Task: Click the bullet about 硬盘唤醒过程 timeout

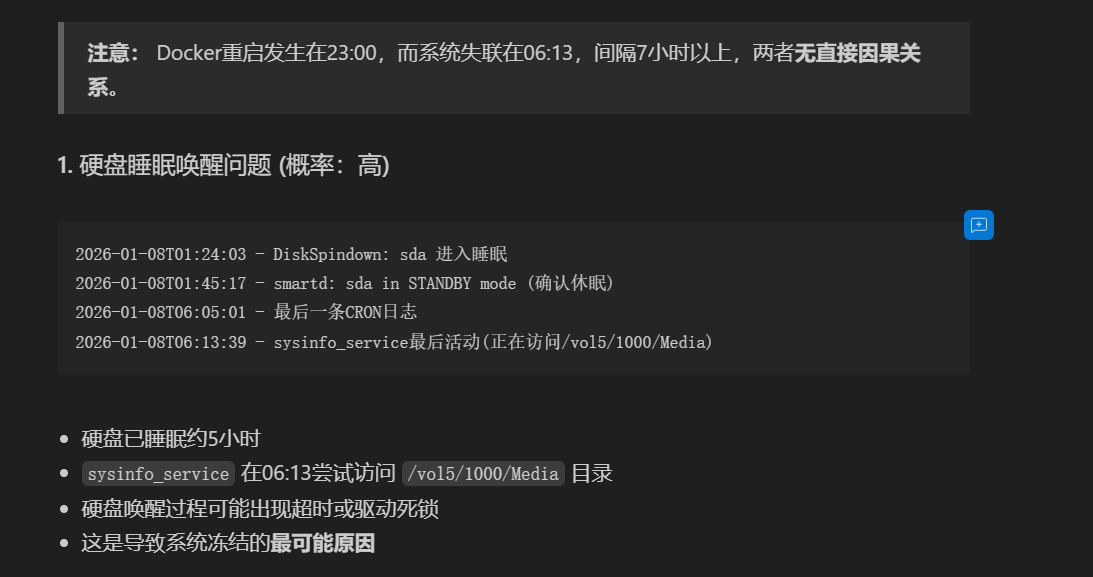Action: coord(260,509)
